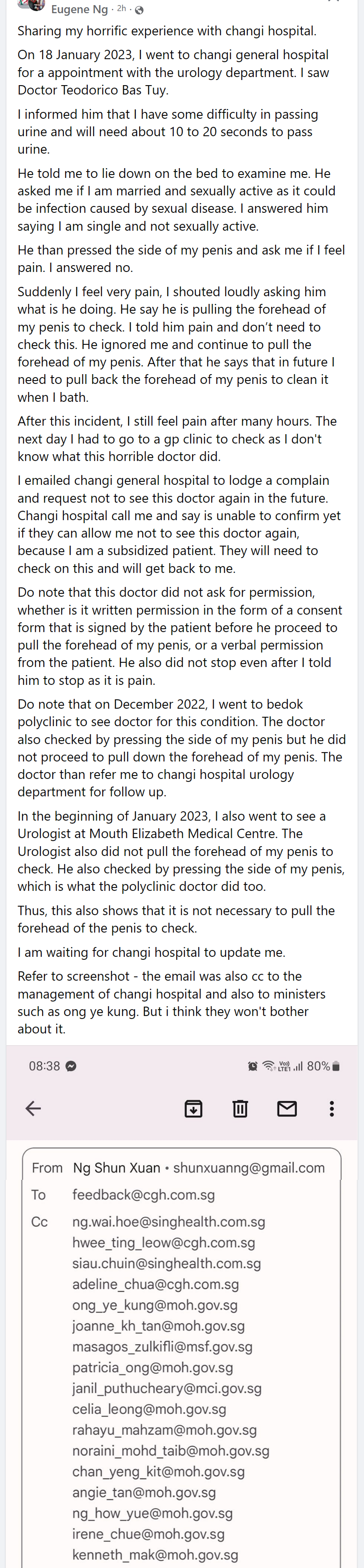
Task: Open Eugene Ng's profile name link
Action: (79, 9)
